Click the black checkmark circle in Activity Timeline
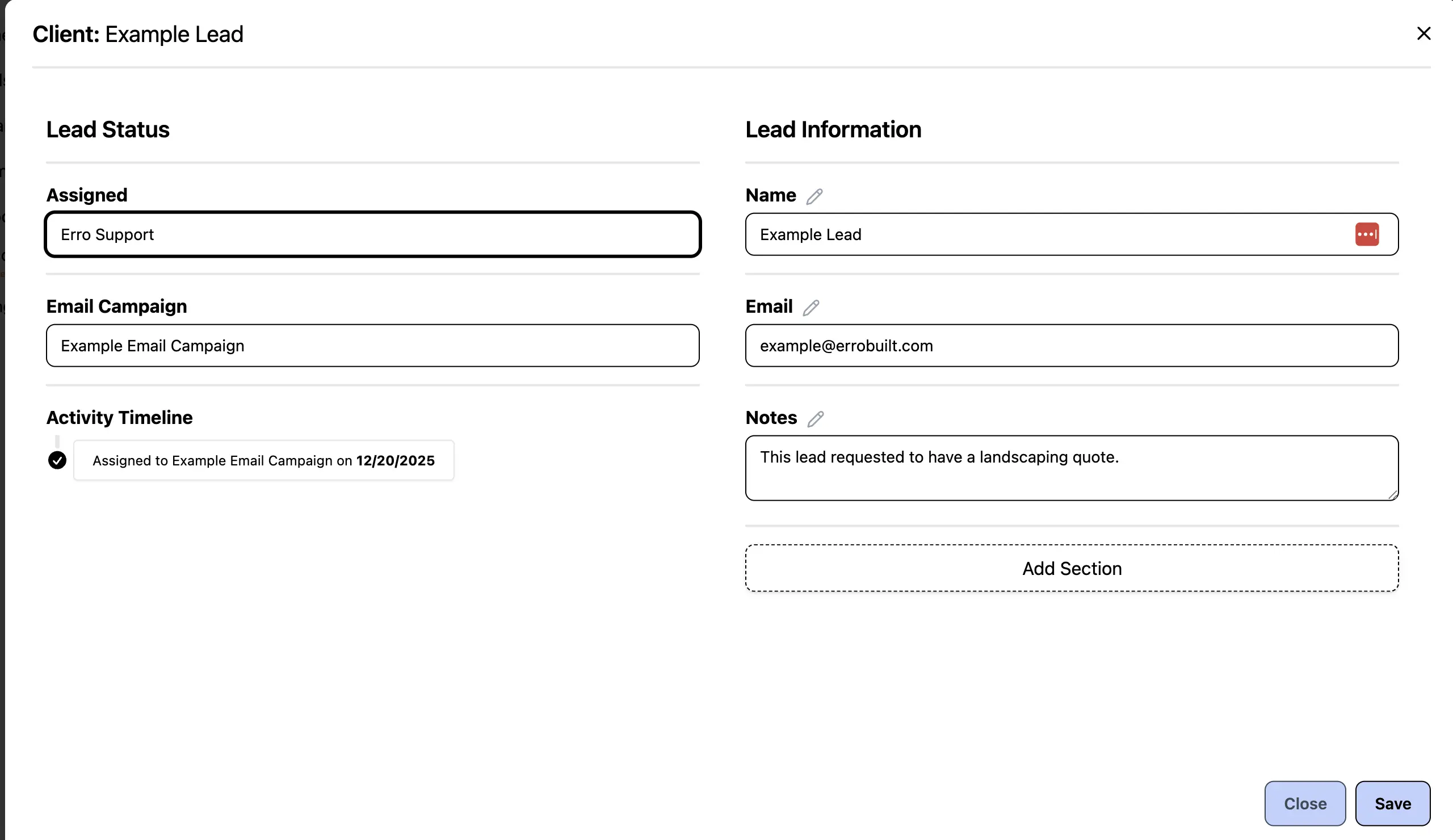The height and width of the screenshot is (840, 1453). pos(57,461)
